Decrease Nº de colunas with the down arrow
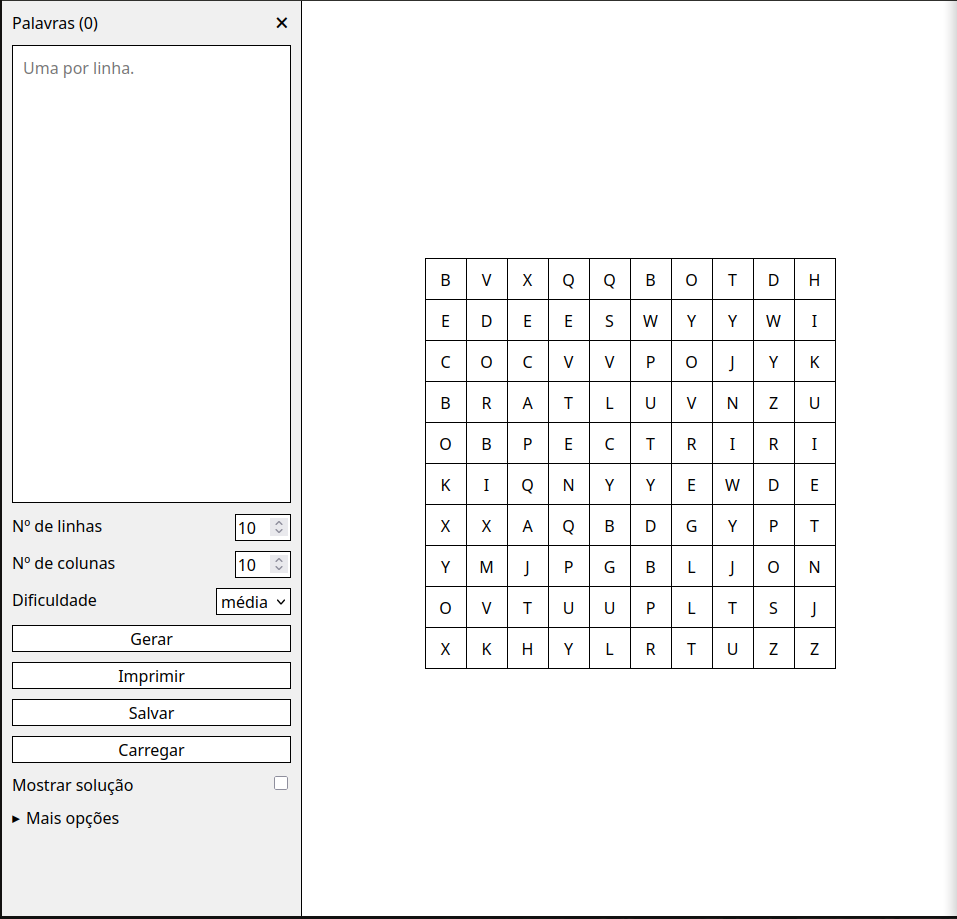Screen dimensions: 957x919 279,570
